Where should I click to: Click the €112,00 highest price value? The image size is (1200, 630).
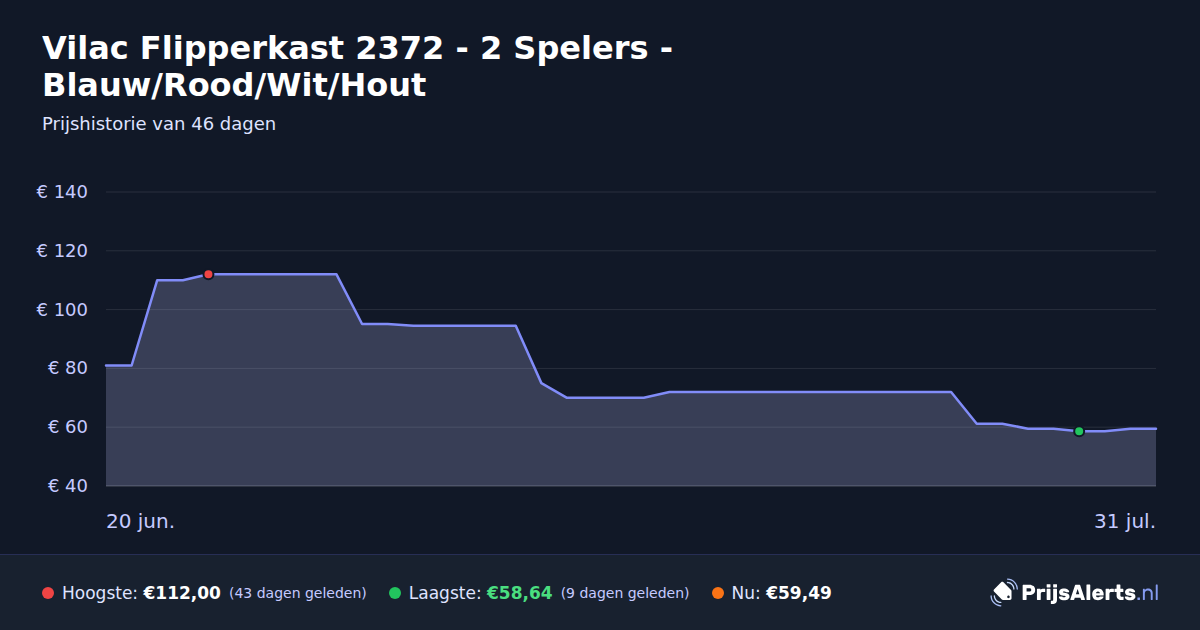point(182,593)
